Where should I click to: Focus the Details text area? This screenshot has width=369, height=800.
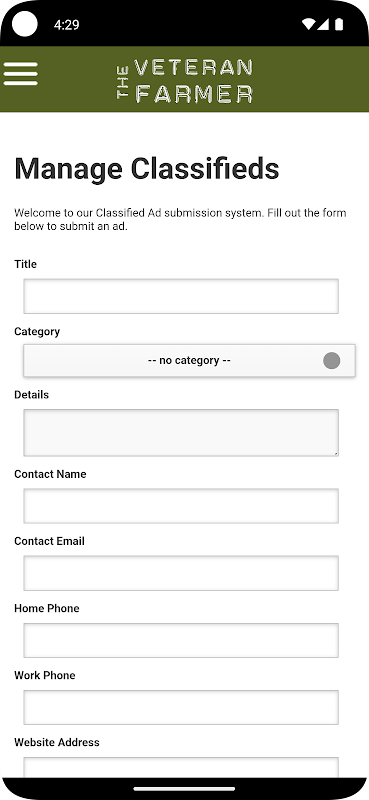(181, 433)
